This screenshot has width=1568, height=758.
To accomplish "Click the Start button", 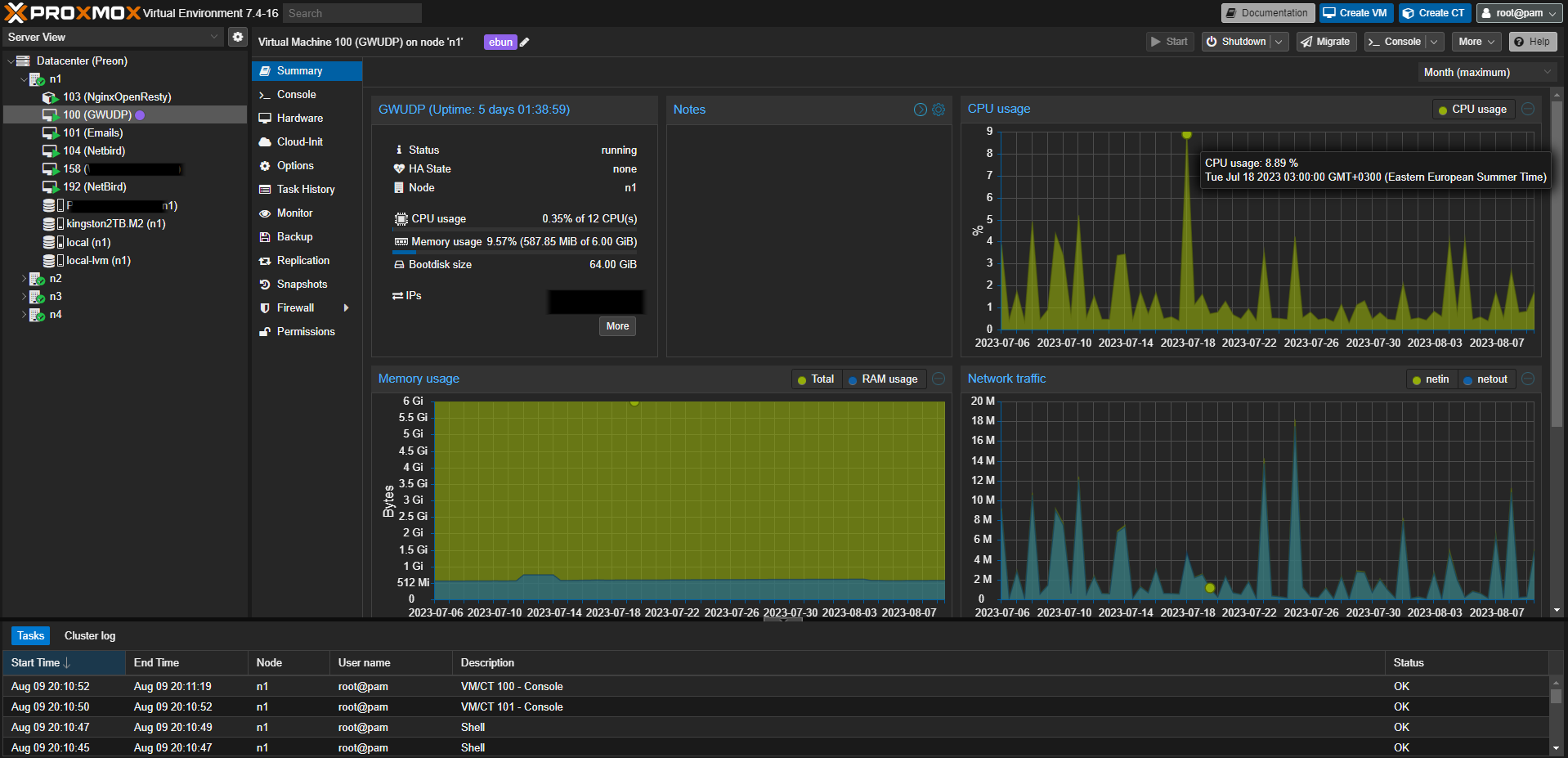I will pyautogui.click(x=1170, y=42).
